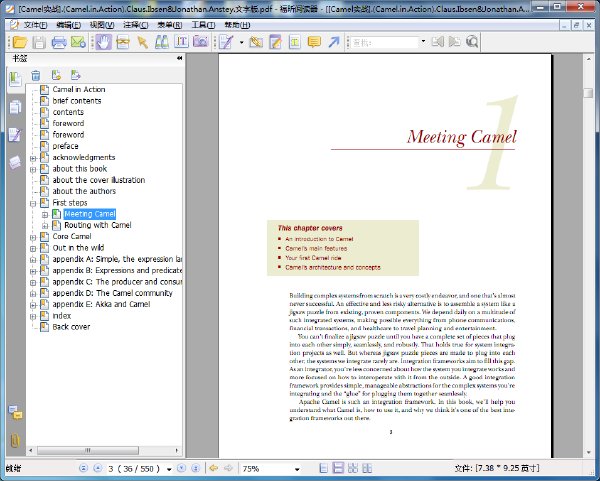Collapse the First steps bookmark

pyautogui.click(x=33, y=203)
